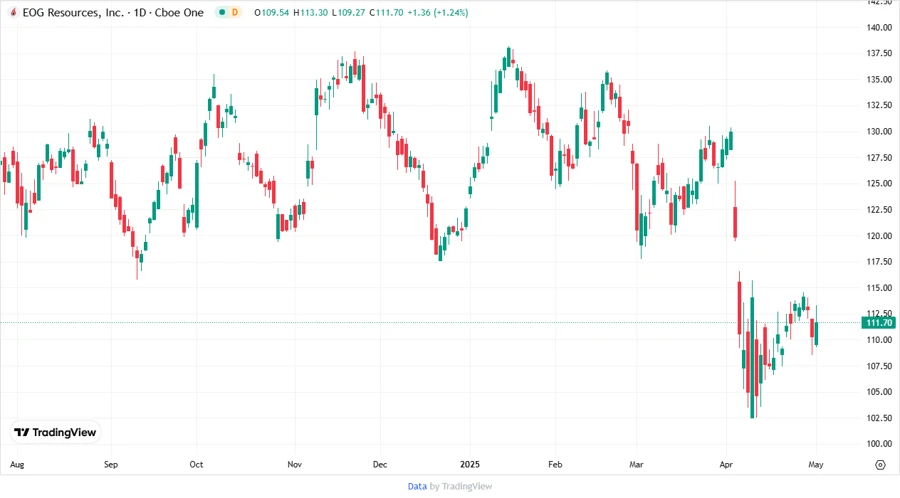Follow the Data link below the chart

tap(417, 487)
